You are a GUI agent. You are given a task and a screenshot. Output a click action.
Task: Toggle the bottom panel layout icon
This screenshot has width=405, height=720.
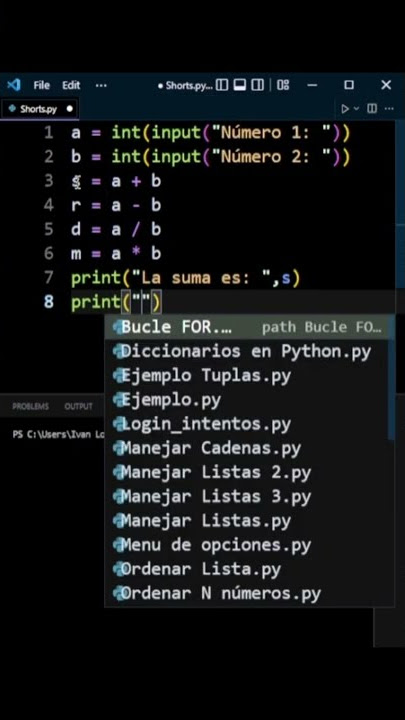coord(240,85)
